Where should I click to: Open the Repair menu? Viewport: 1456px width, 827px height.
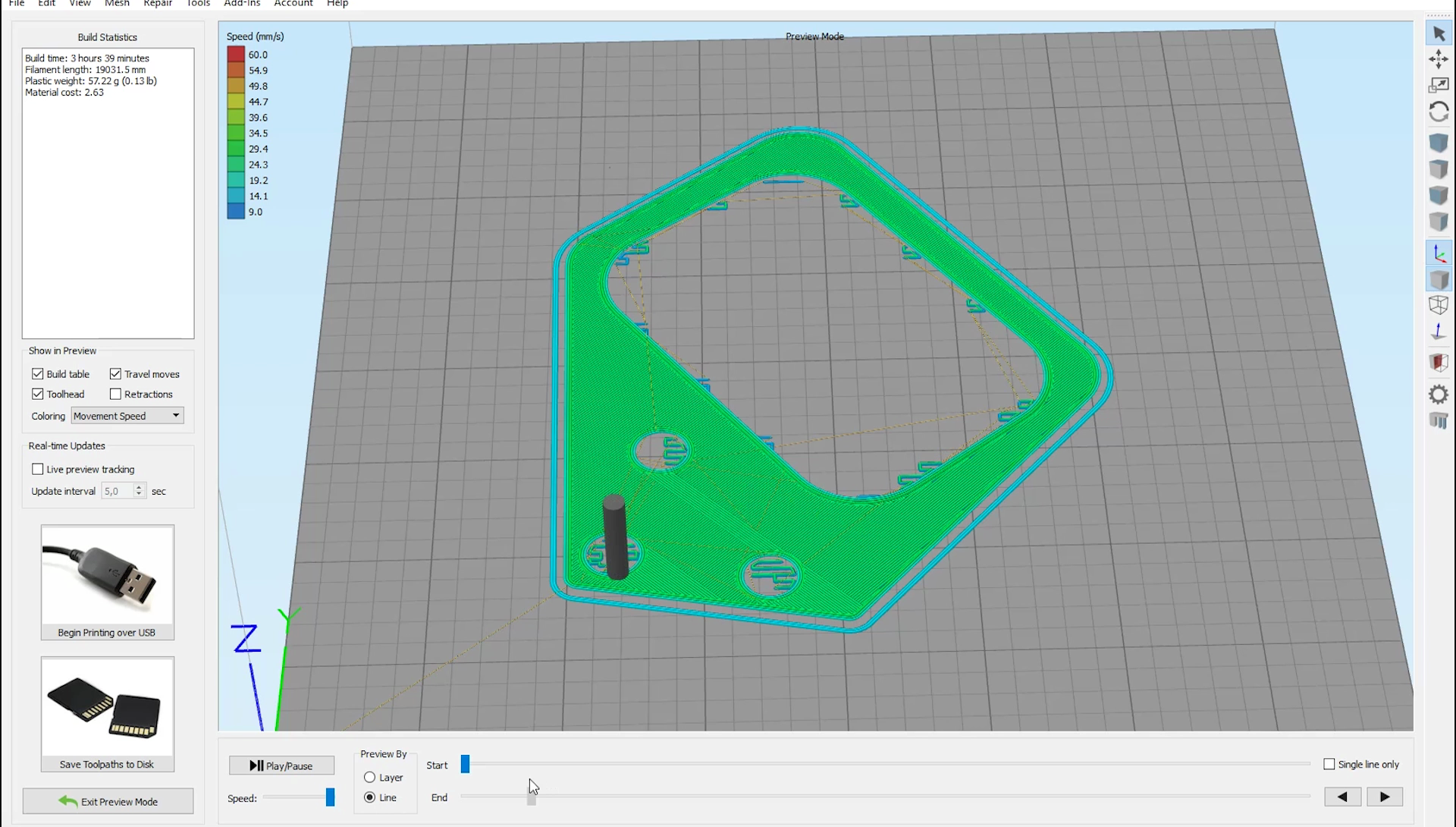[158, 4]
